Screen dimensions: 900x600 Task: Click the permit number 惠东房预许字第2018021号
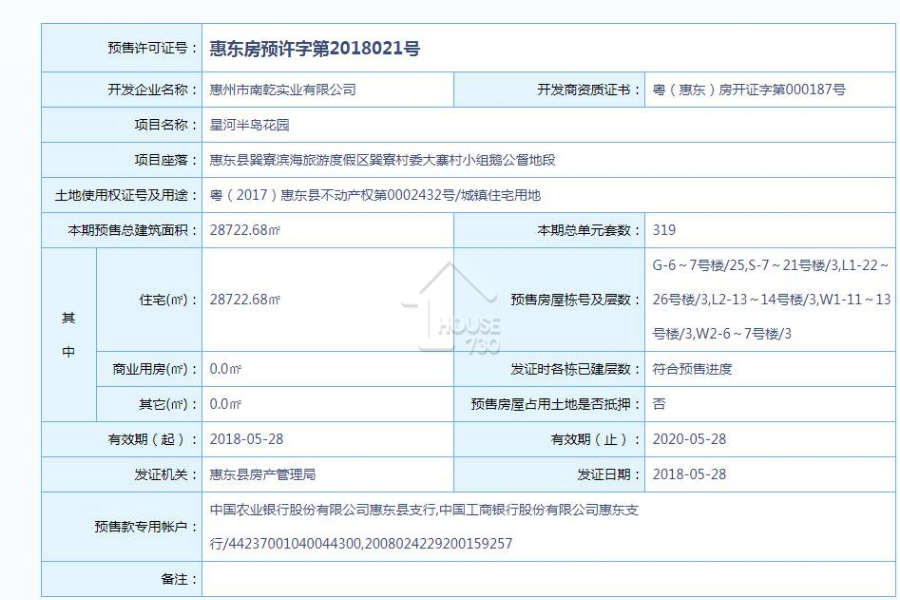pyautogui.click(x=315, y=48)
